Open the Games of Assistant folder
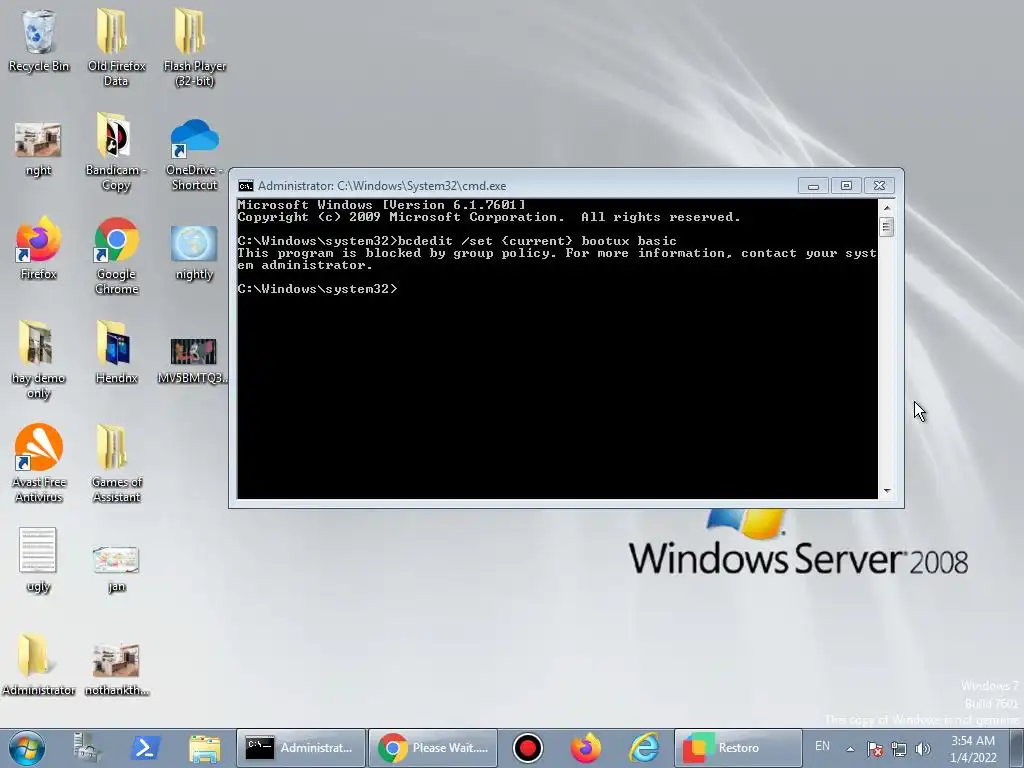The height and width of the screenshot is (768, 1024). click(x=116, y=464)
